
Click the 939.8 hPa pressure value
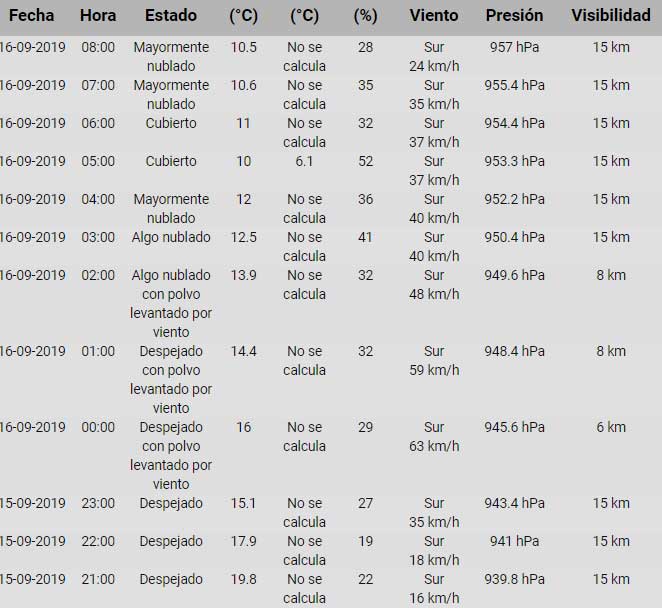click(518, 579)
